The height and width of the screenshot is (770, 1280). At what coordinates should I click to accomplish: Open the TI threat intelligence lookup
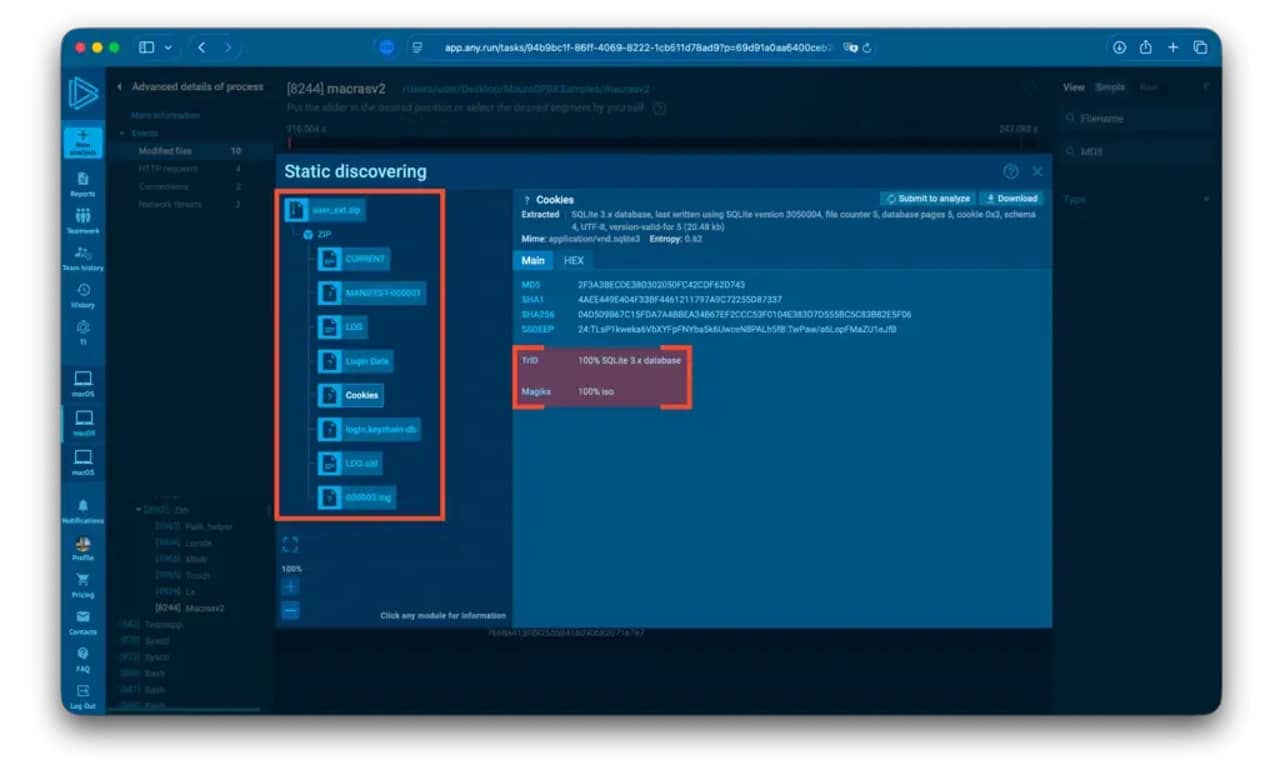pos(84,328)
